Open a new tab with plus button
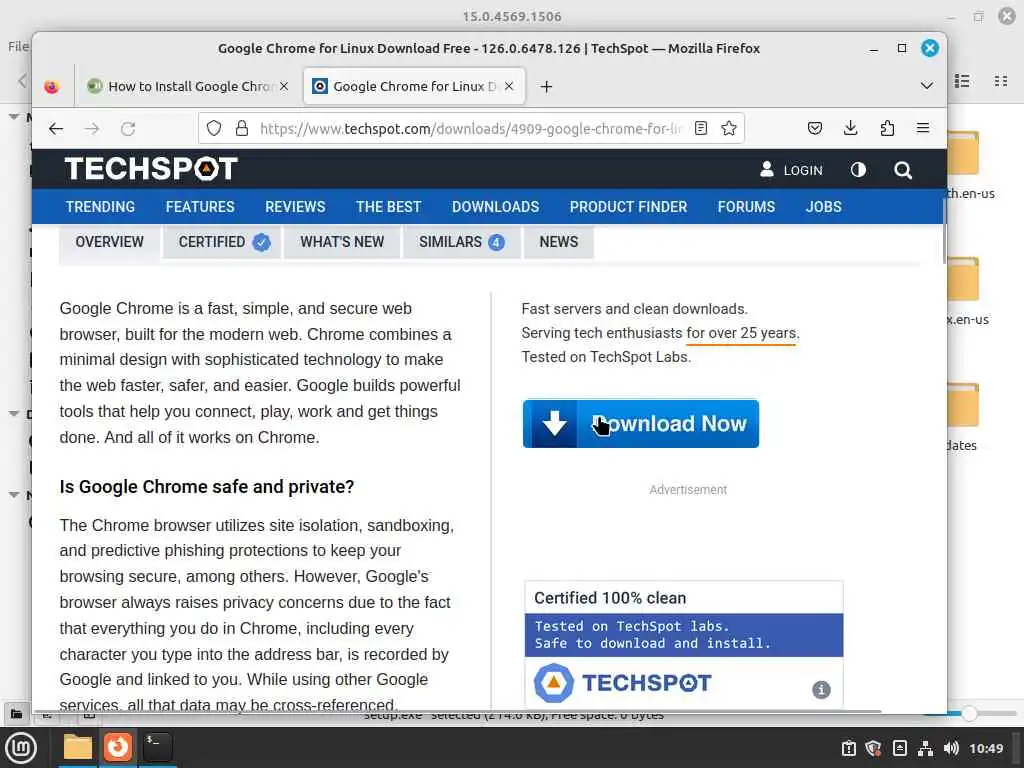This screenshot has height=768, width=1024. tap(547, 86)
